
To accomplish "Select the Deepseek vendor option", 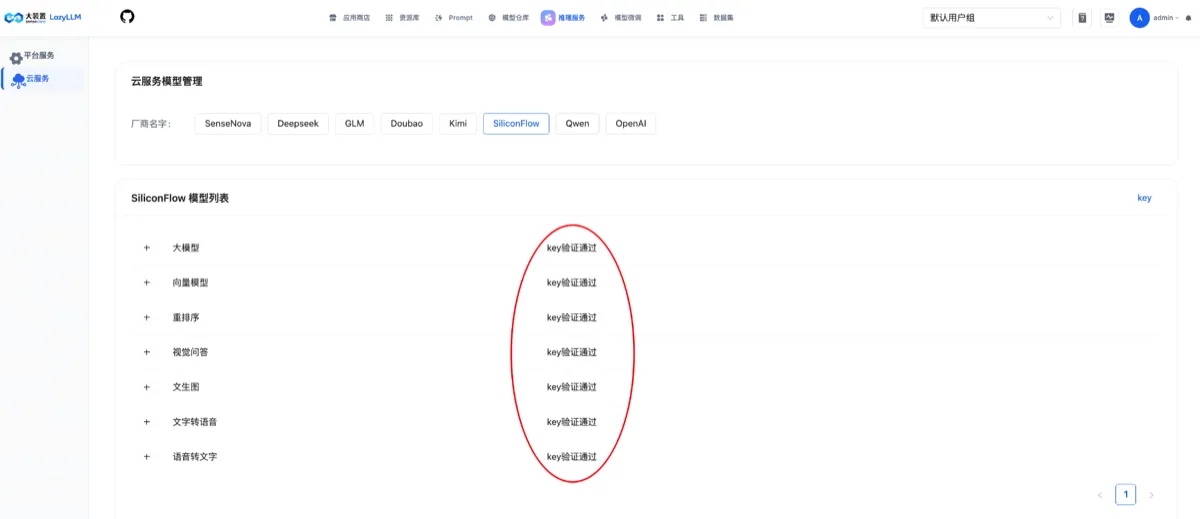I will click(298, 124).
